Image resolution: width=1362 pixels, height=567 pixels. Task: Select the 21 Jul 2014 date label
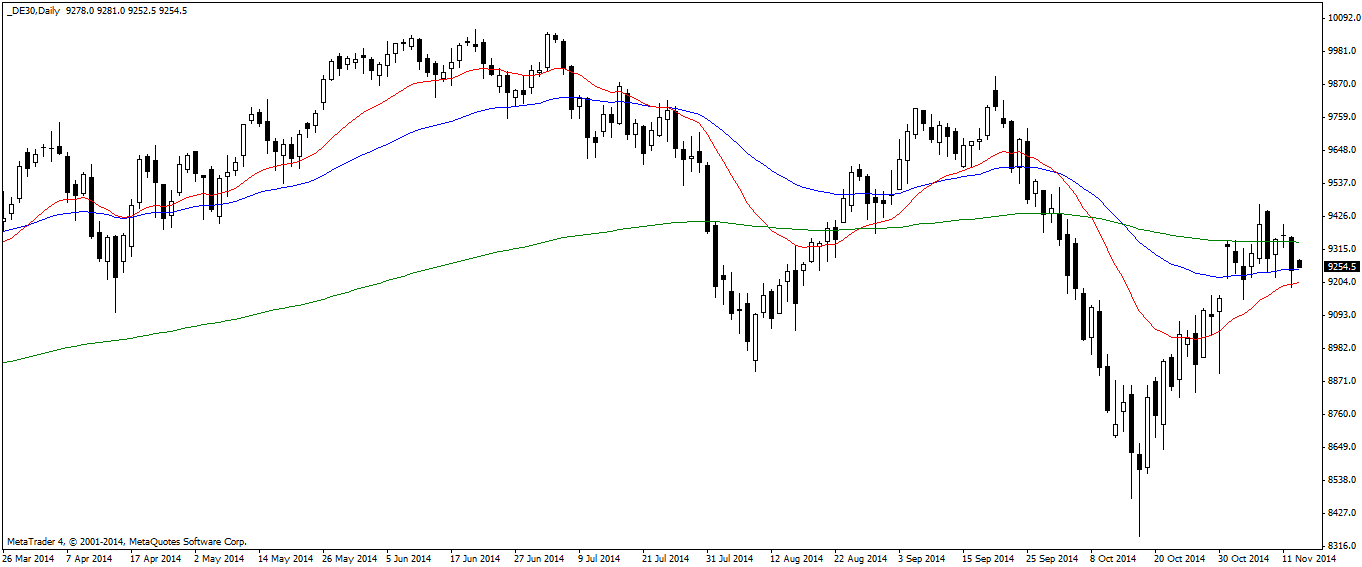tap(666, 558)
